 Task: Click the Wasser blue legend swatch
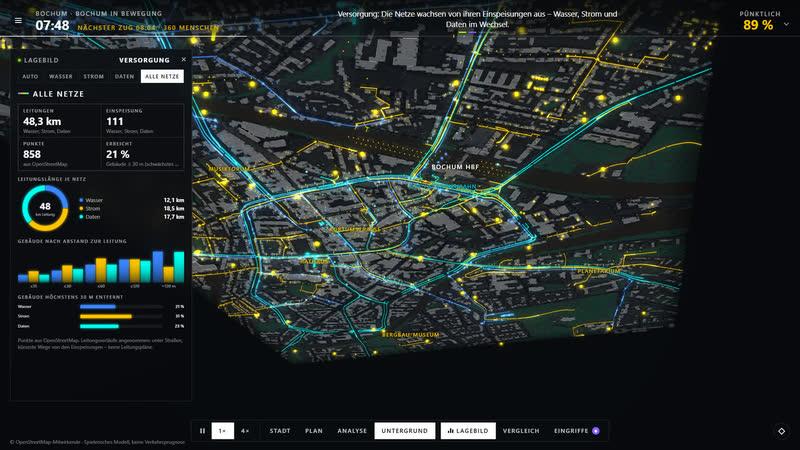[81, 200]
